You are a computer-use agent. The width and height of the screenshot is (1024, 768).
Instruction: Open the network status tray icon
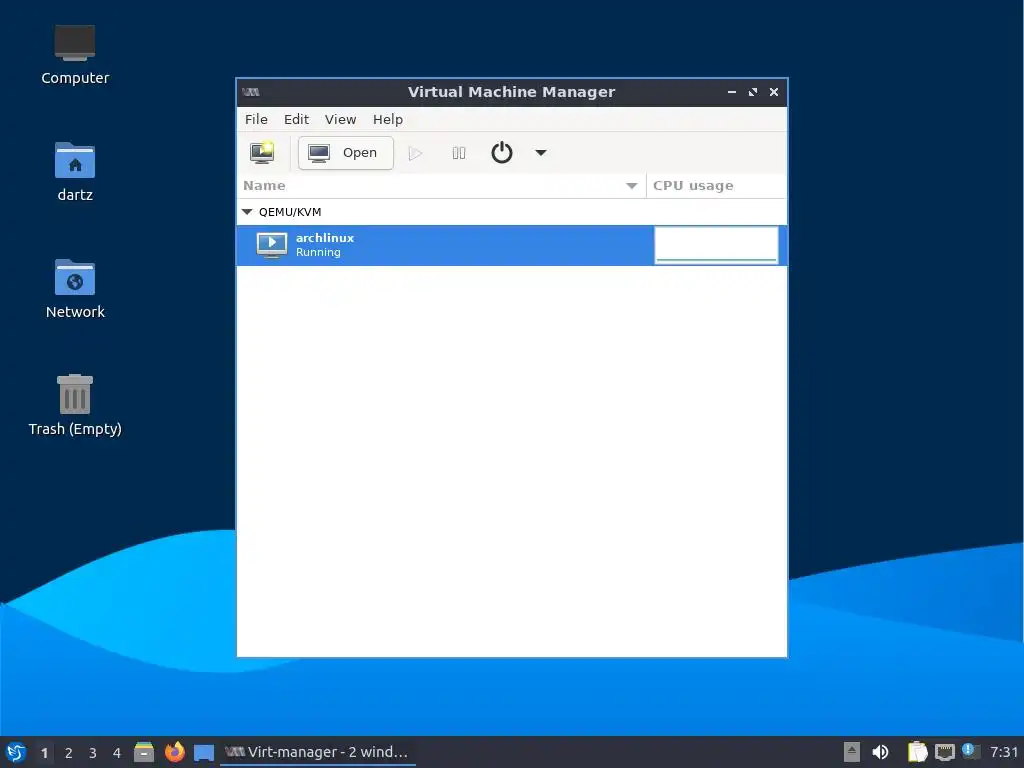point(944,752)
